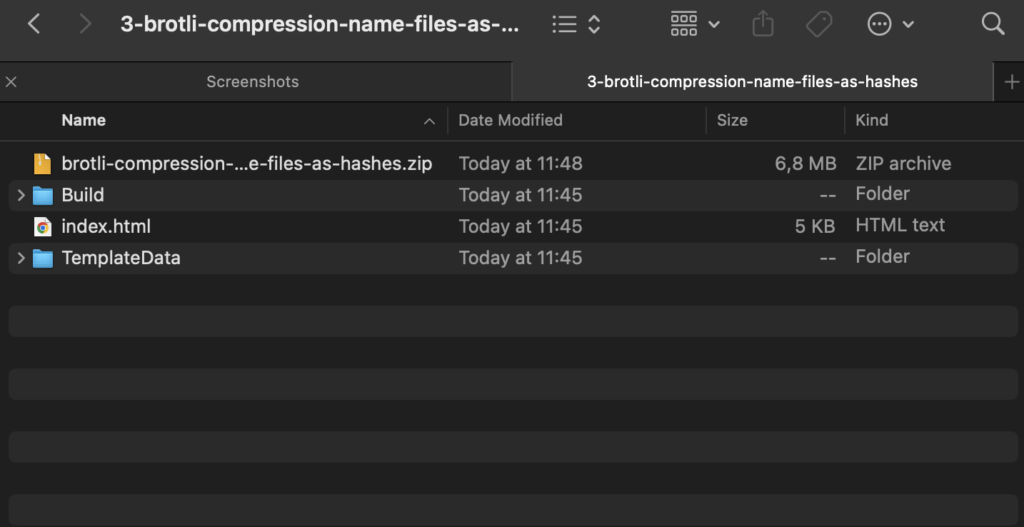This screenshot has height=527, width=1024.
Task: Select the index.html Chrome file icon
Action: [42, 227]
